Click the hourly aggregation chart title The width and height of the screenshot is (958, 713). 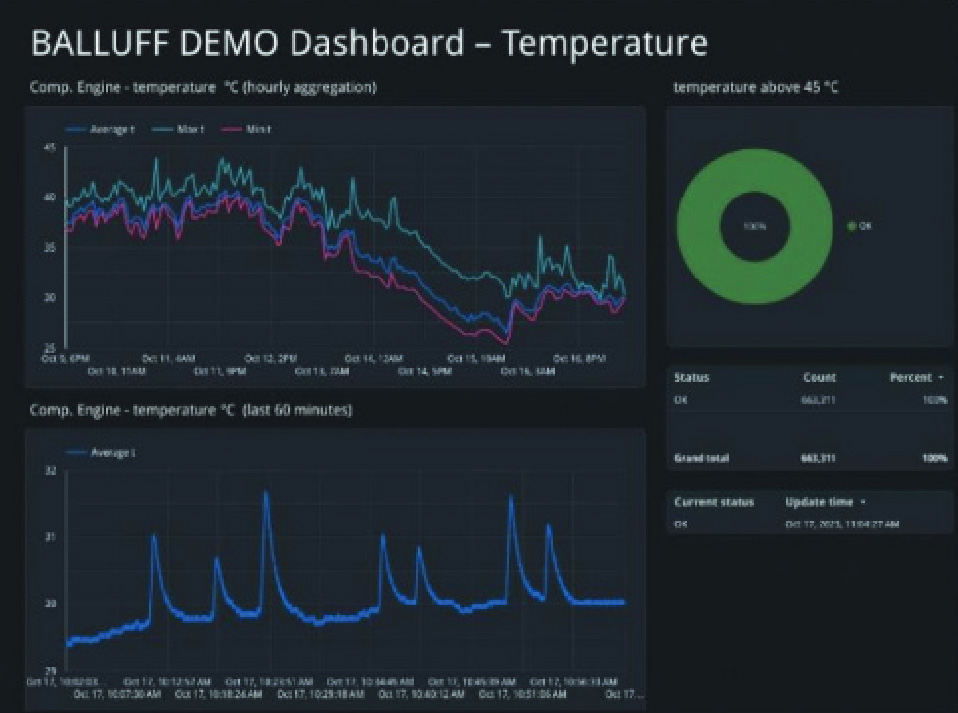(x=203, y=88)
